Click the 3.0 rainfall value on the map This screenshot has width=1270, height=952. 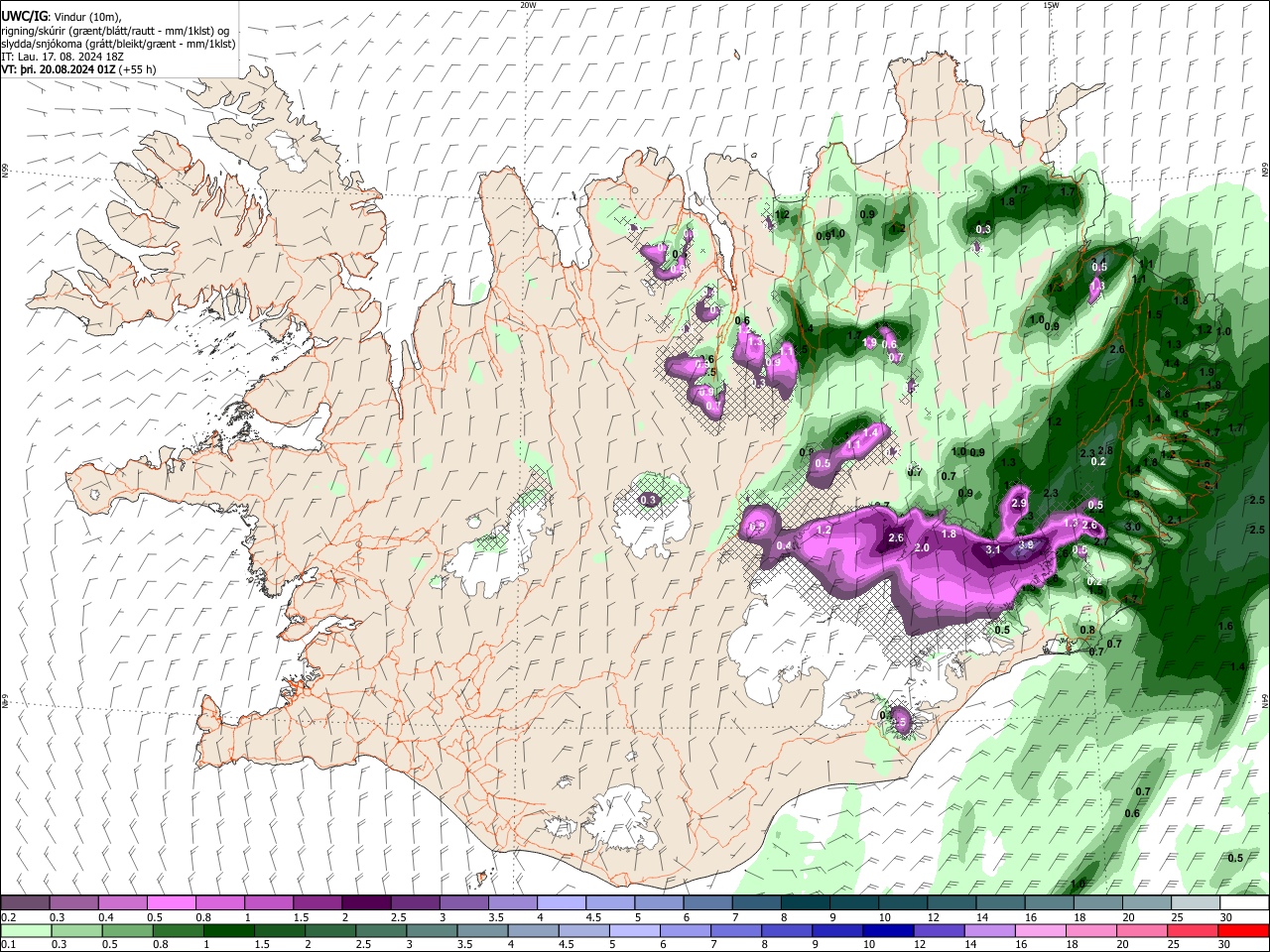pyautogui.click(x=1133, y=527)
